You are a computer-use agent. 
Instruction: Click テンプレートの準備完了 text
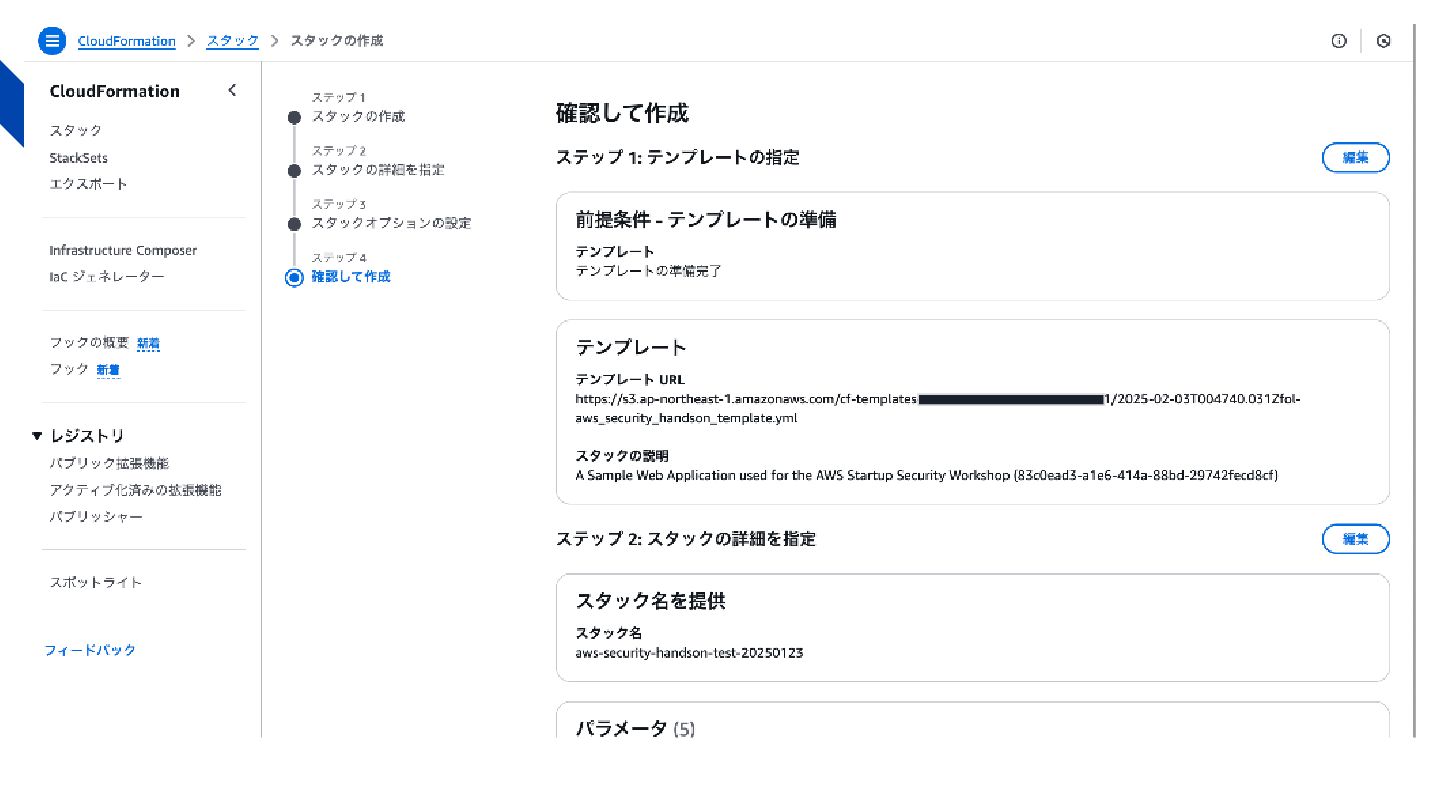pos(649,270)
